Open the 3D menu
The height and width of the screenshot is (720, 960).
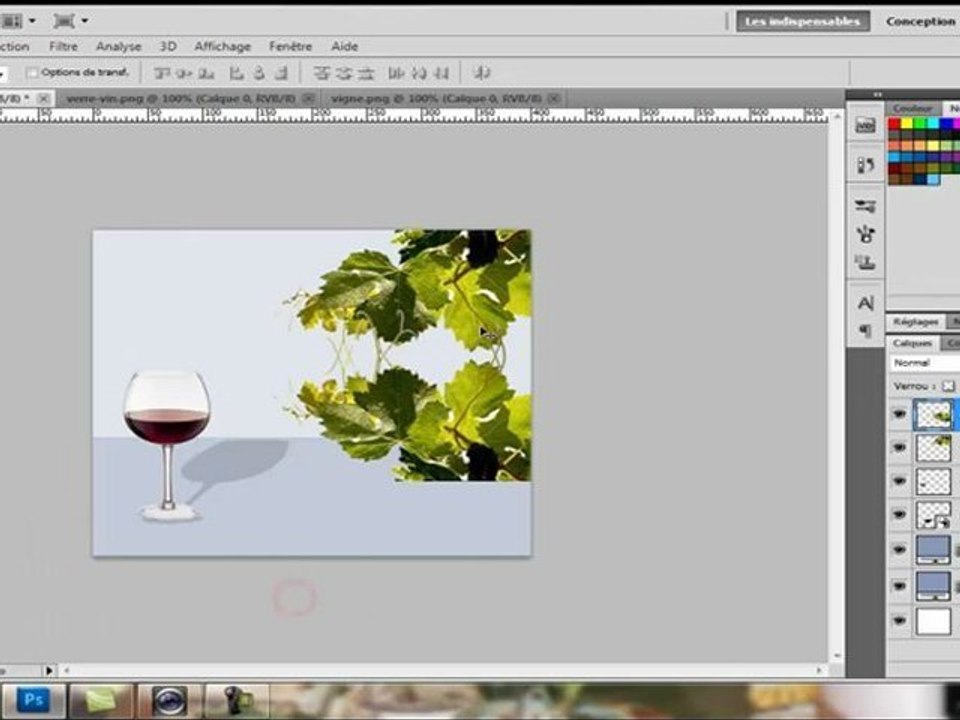[168, 47]
